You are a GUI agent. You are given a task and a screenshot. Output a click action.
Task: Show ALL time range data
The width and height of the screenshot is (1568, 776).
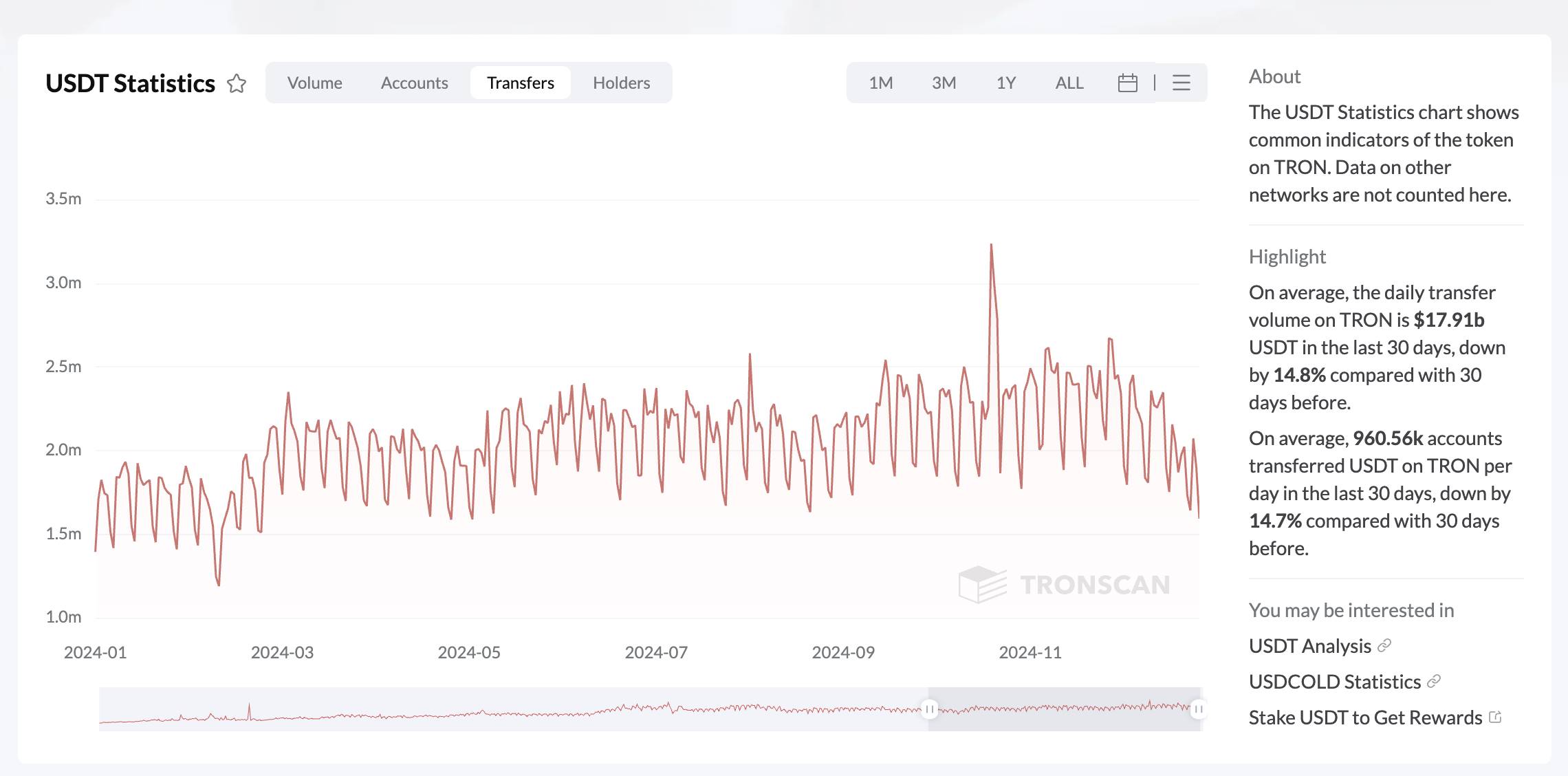(1069, 83)
